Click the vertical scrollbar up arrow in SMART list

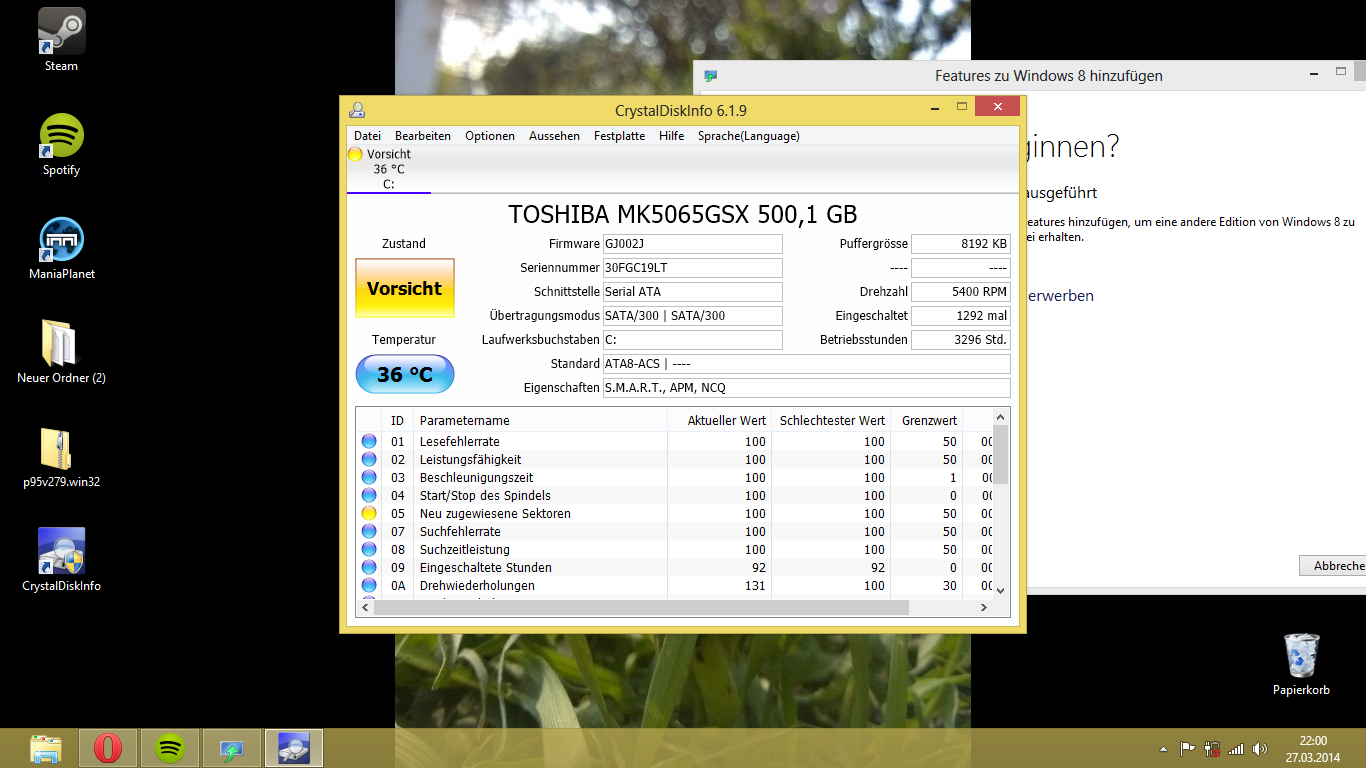[1001, 416]
